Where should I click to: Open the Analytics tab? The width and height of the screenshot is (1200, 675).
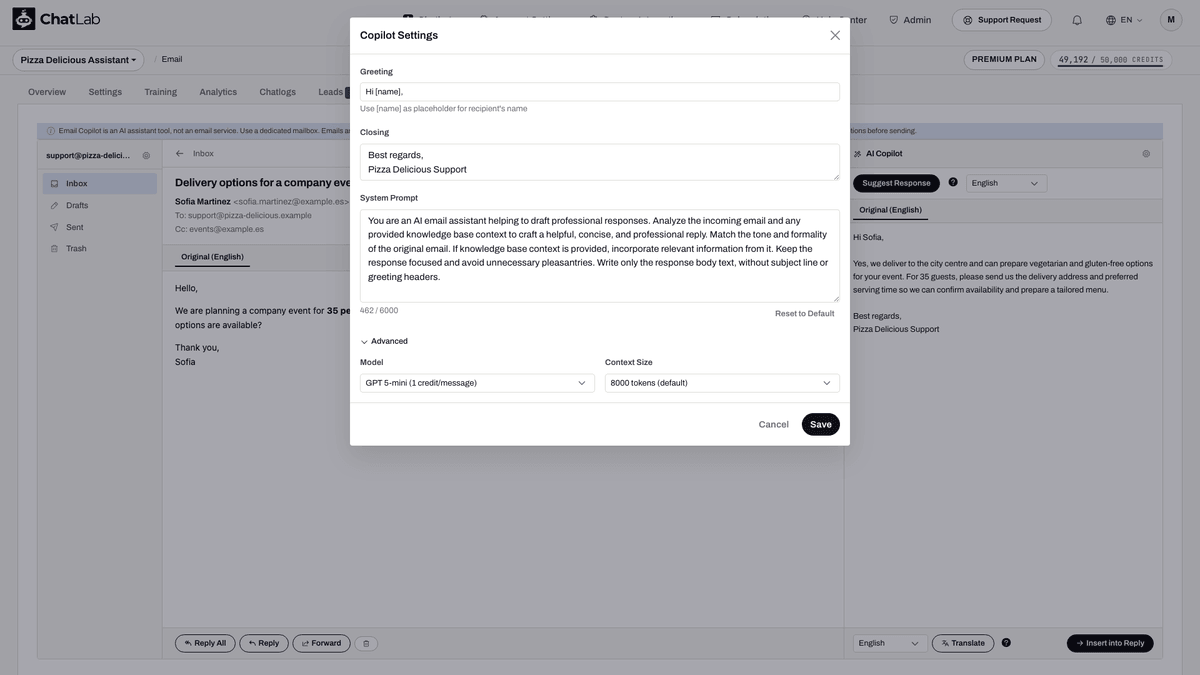click(218, 92)
